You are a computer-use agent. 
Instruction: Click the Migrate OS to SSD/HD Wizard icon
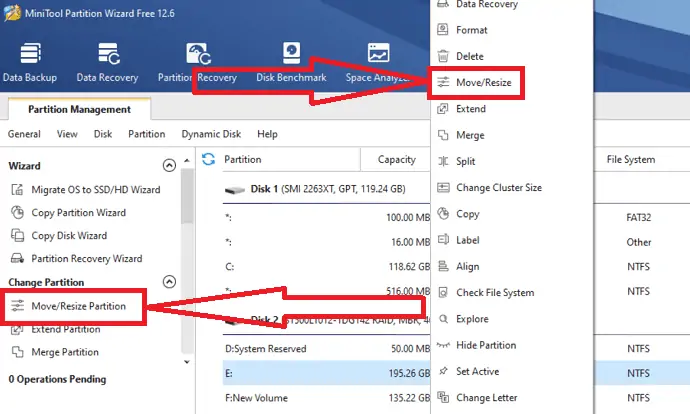pyautogui.click(x=17, y=190)
